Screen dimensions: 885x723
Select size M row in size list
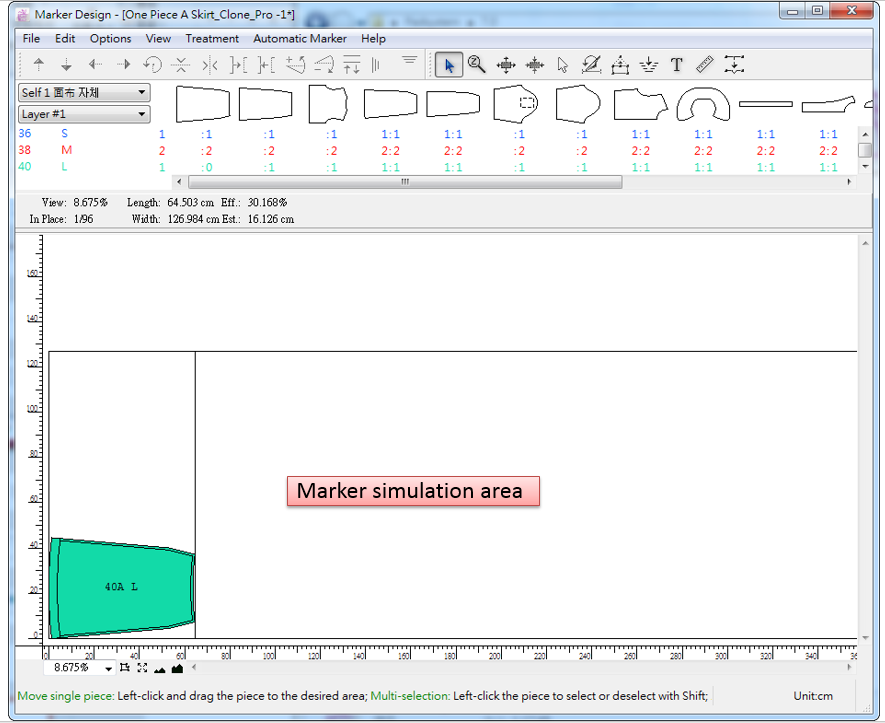click(66, 150)
